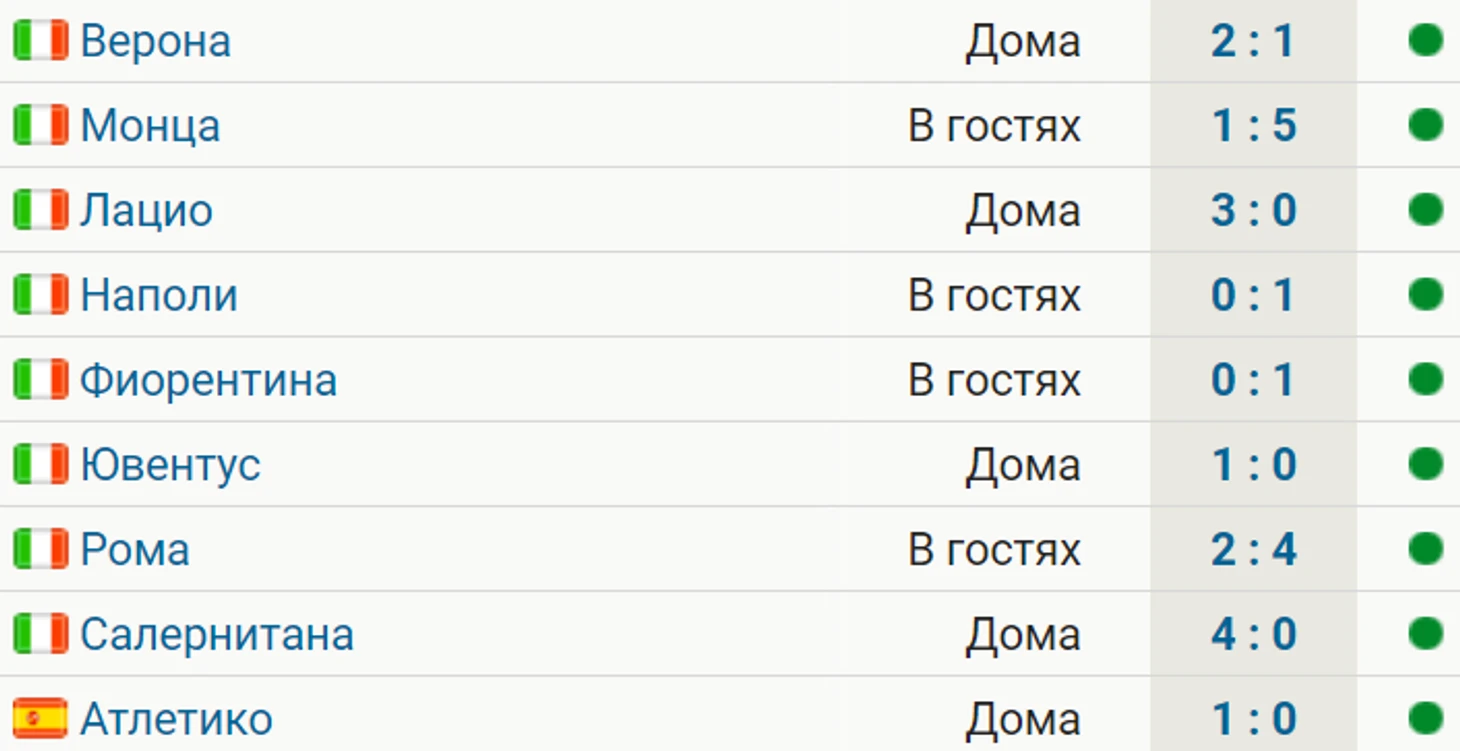Screen dimensions: 1460x751
Task: Click the Italian flag next to Фиорентина
Action: point(40,380)
